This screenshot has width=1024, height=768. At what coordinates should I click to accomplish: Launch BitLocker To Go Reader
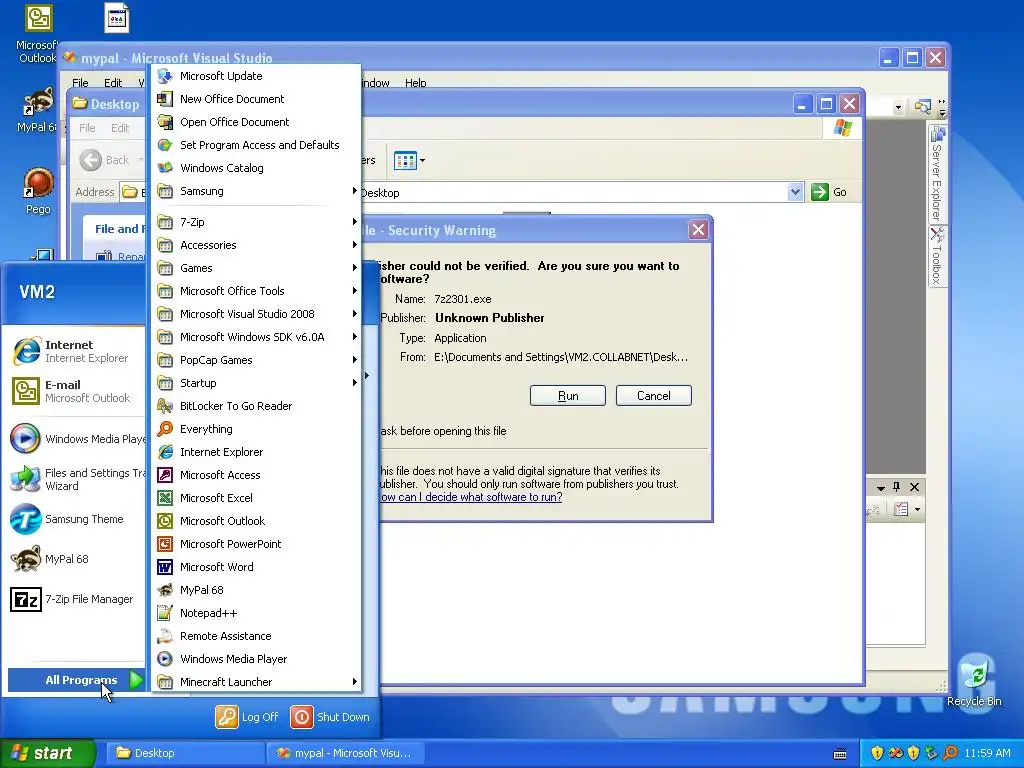click(x=256, y=406)
